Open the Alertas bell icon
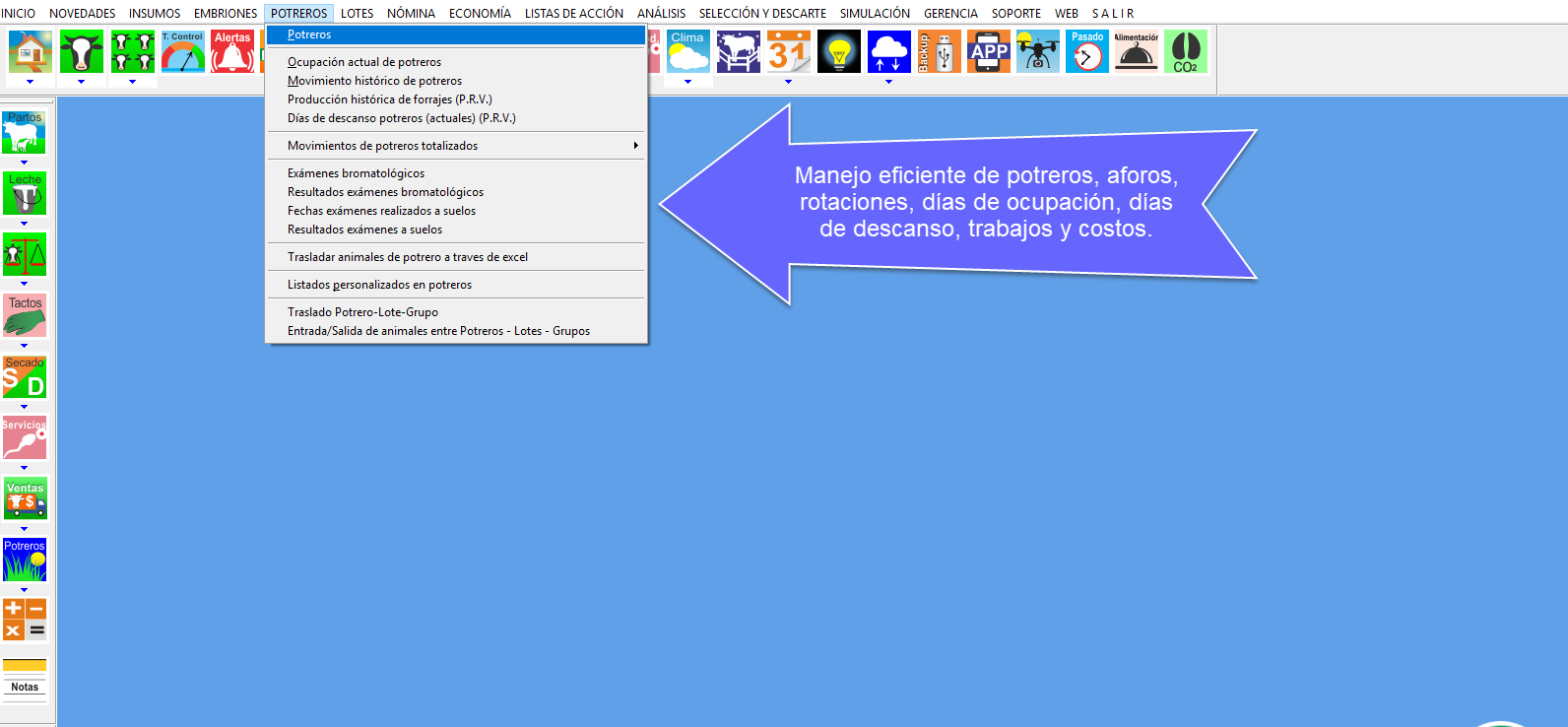 pos(232,51)
